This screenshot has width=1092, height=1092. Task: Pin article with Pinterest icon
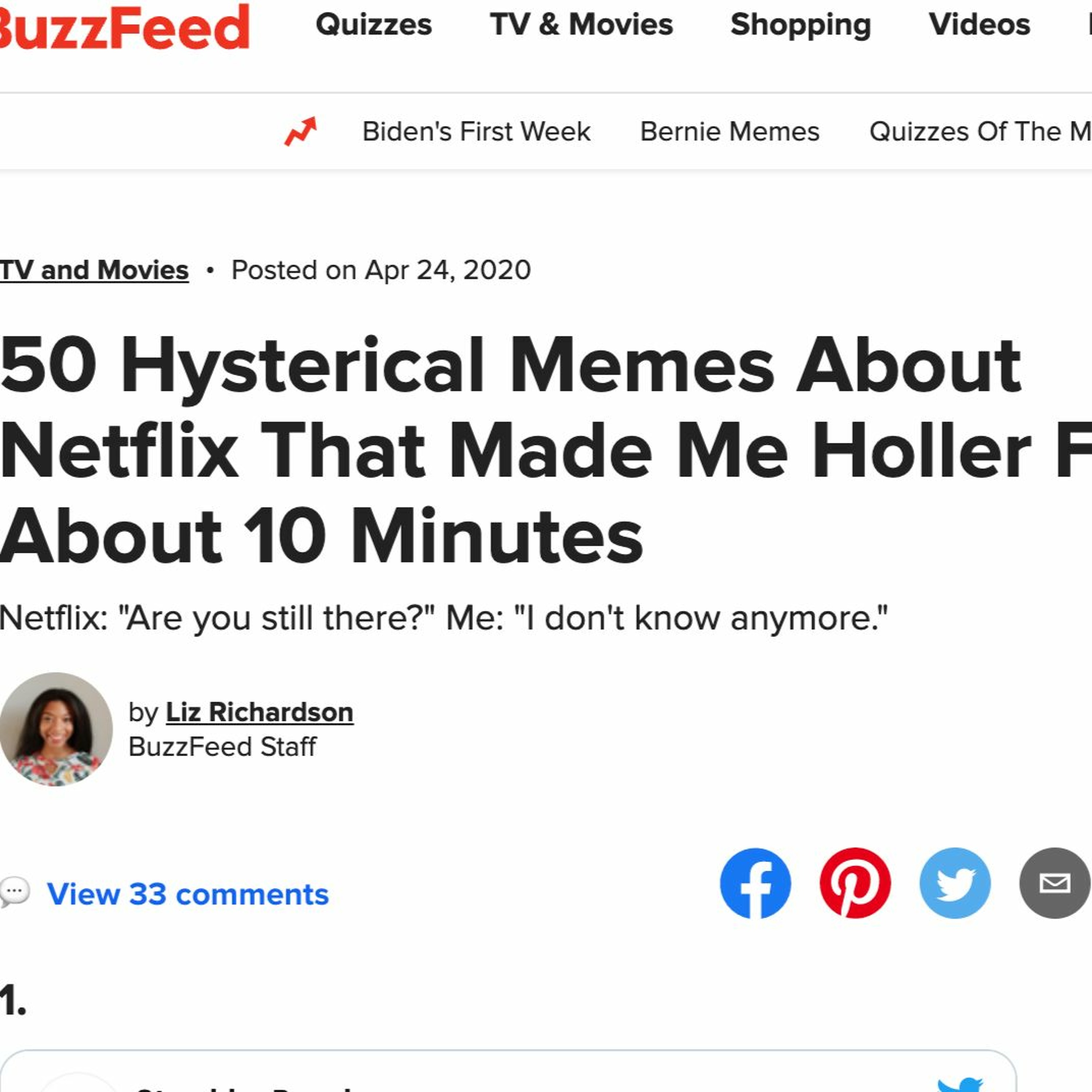(855, 883)
